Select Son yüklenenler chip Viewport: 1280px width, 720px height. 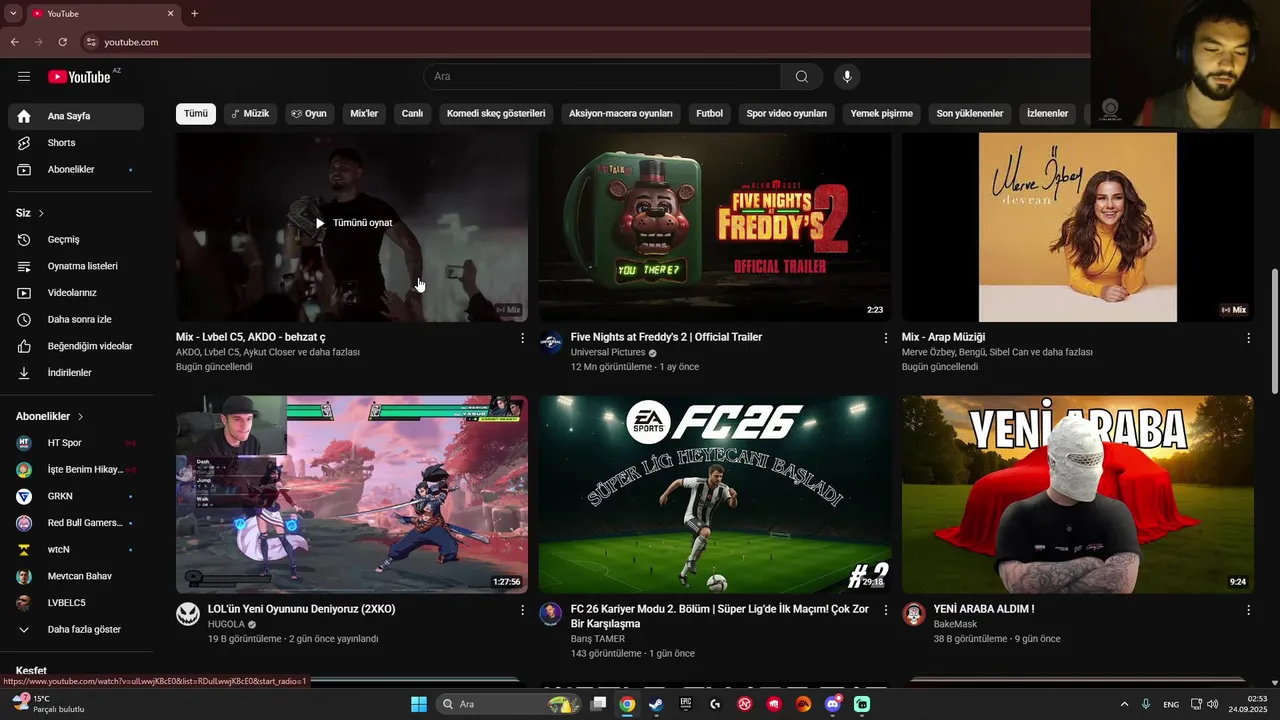point(969,114)
